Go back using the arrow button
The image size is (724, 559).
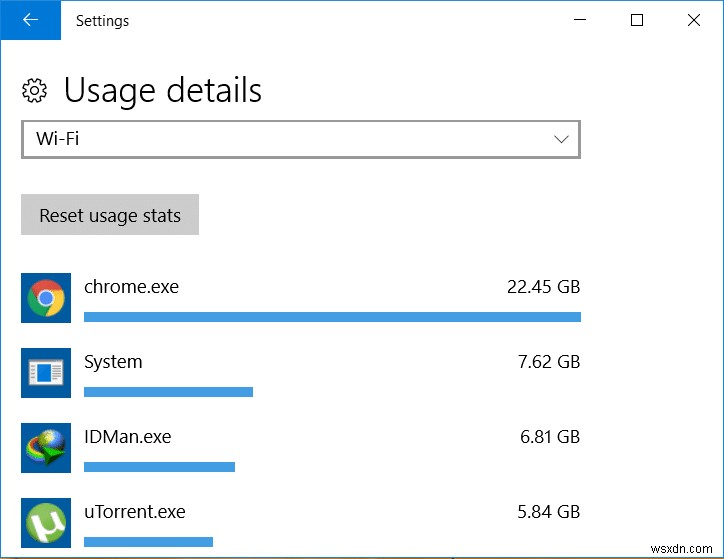pyautogui.click(x=30, y=20)
